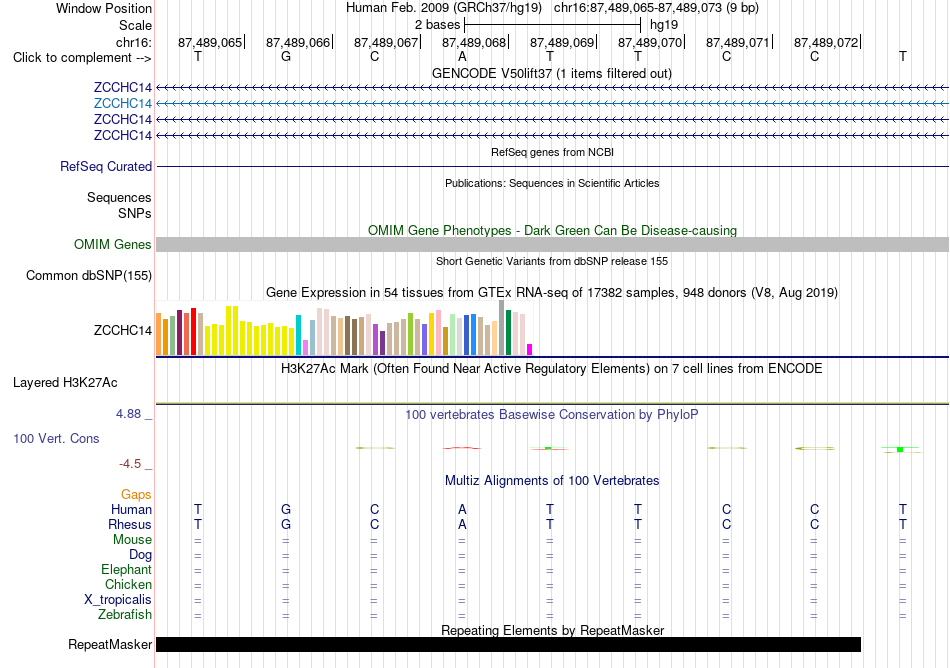The height and width of the screenshot is (668, 950).
Task: Click the ZCCHC14 label beside the GTEx chart
Action: (122, 331)
